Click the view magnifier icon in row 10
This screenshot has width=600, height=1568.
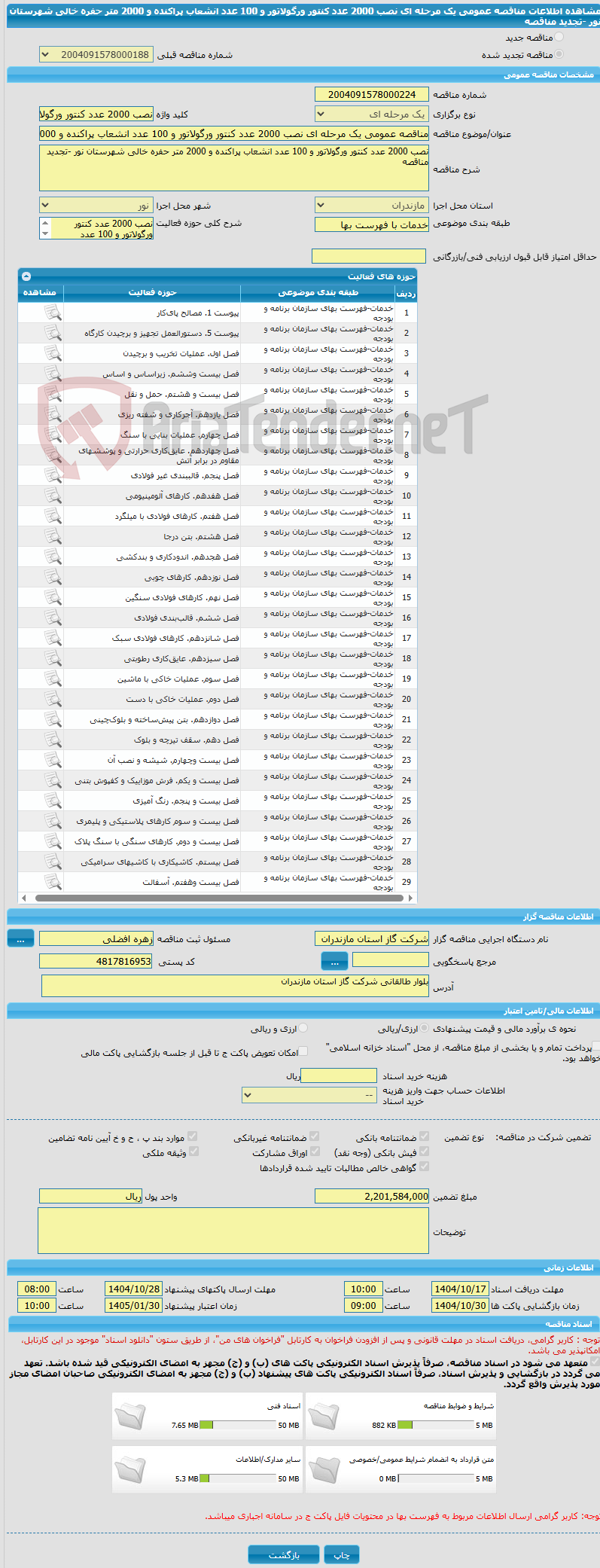53,496
